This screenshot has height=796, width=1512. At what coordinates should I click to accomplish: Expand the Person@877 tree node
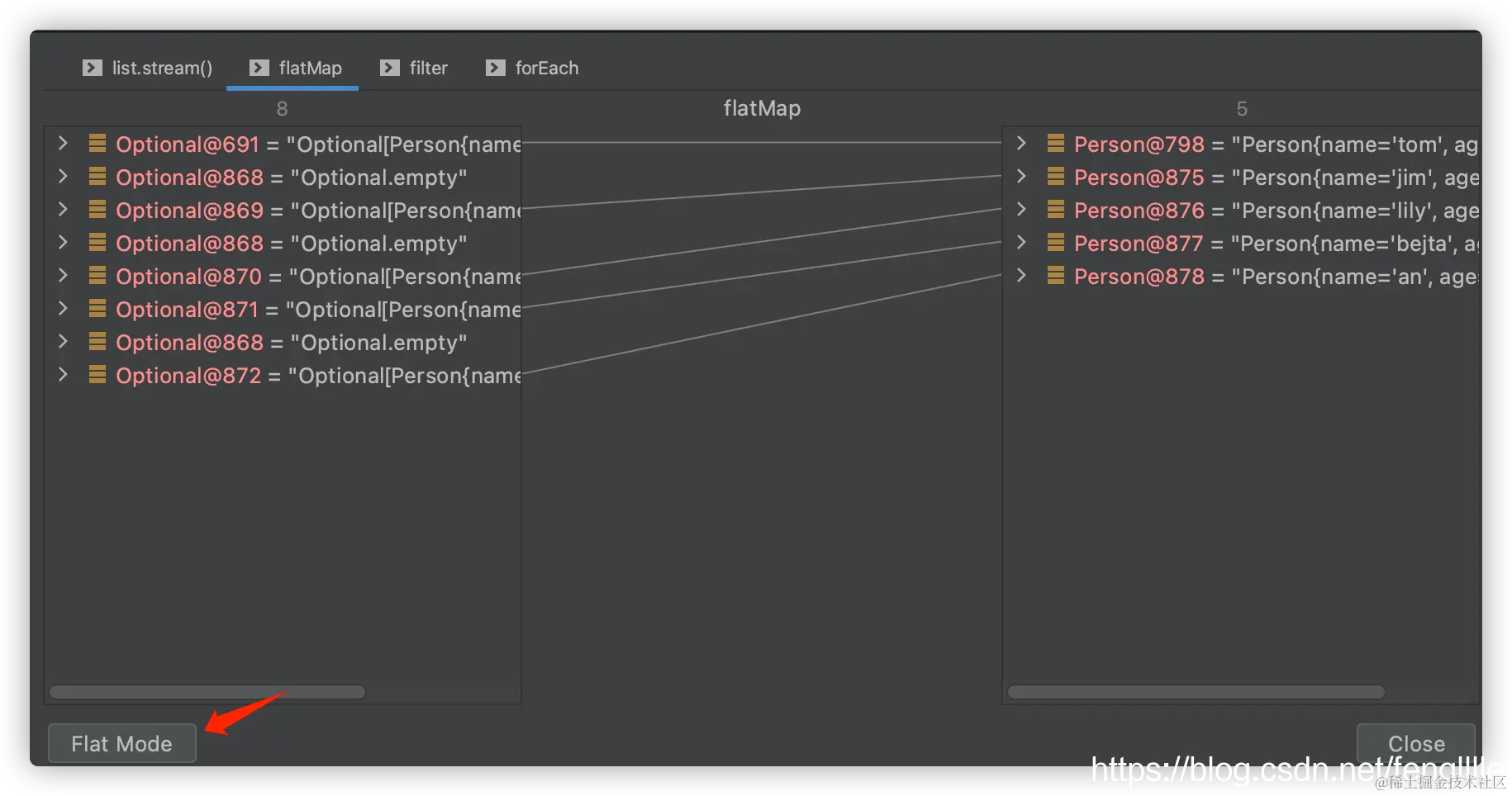pos(1021,243)
